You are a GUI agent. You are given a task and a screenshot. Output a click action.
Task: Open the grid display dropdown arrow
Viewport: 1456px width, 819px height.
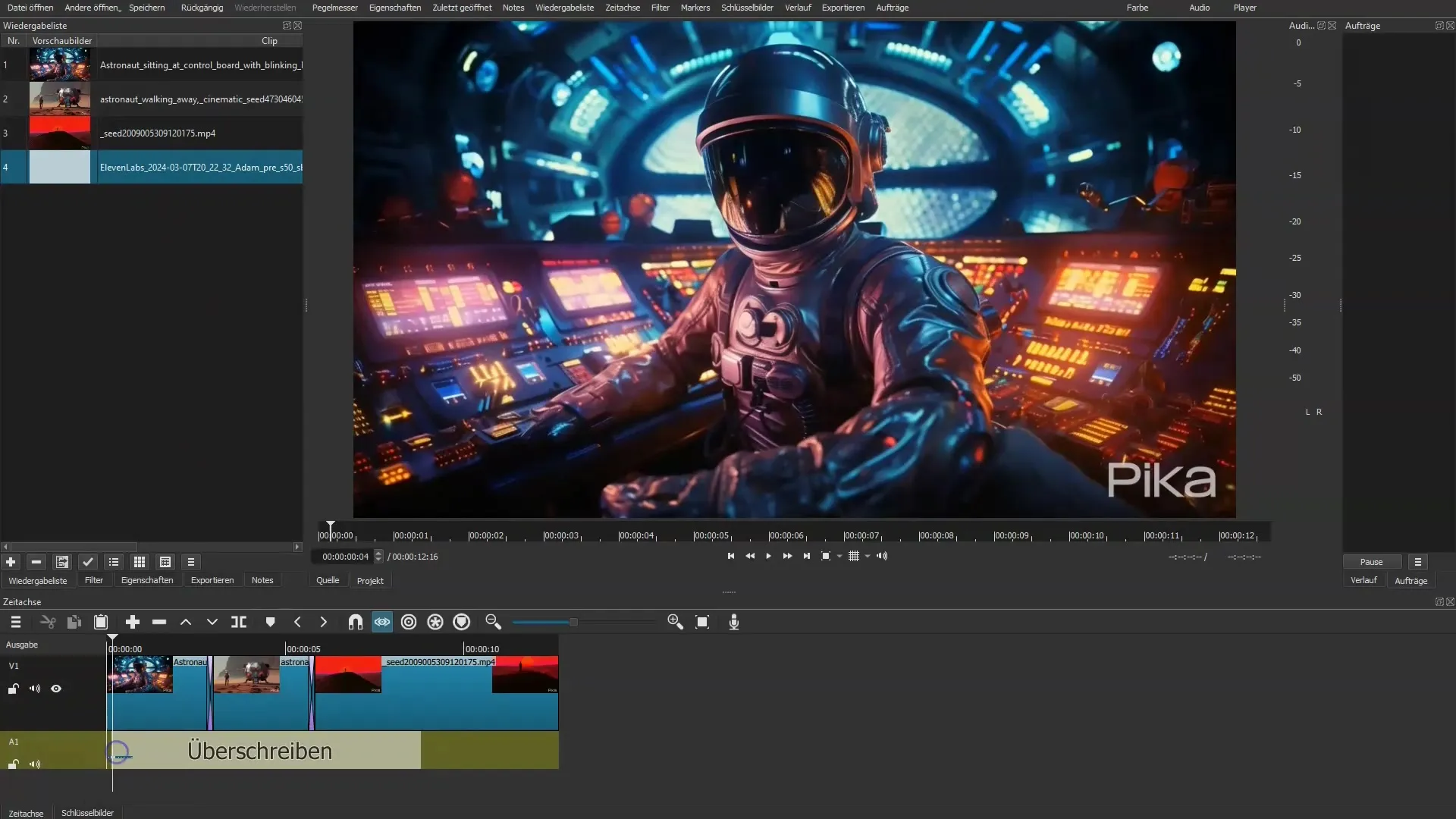coord(868,556)
